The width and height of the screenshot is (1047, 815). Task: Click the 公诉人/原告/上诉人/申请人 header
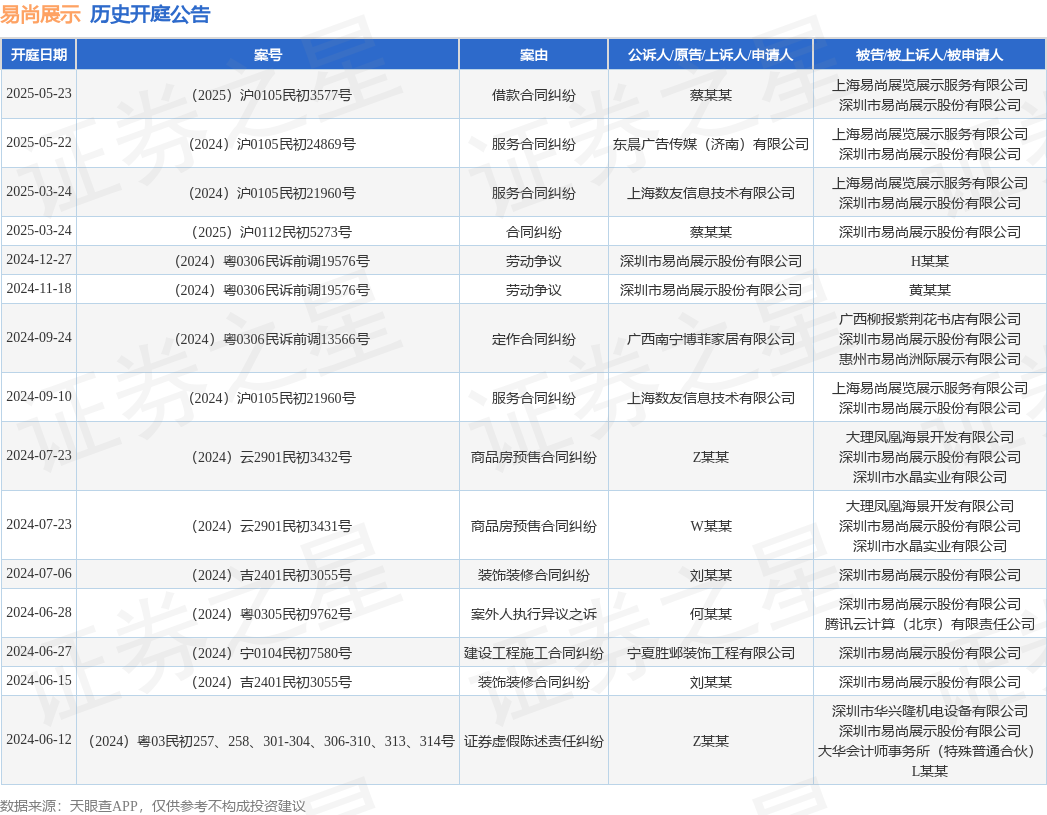[710, 55]
